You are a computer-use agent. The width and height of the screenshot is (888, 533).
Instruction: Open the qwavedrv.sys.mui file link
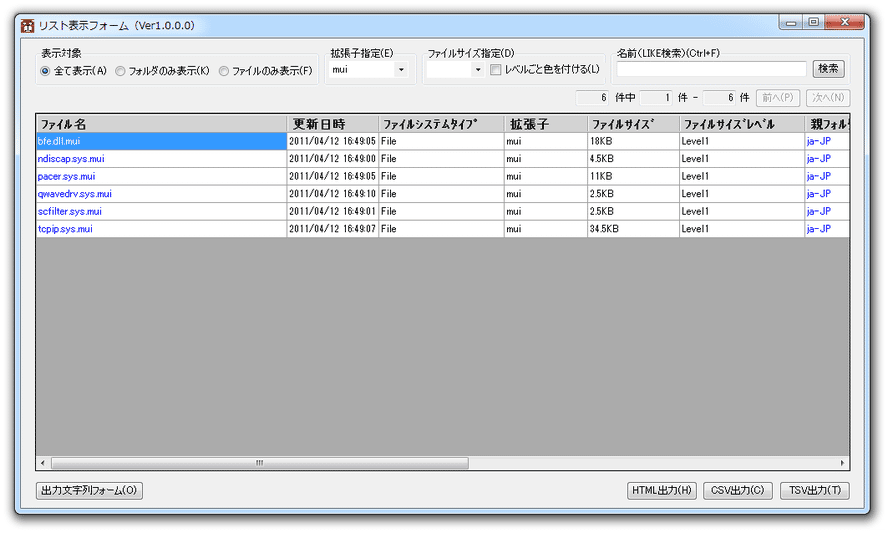(75, 194)
